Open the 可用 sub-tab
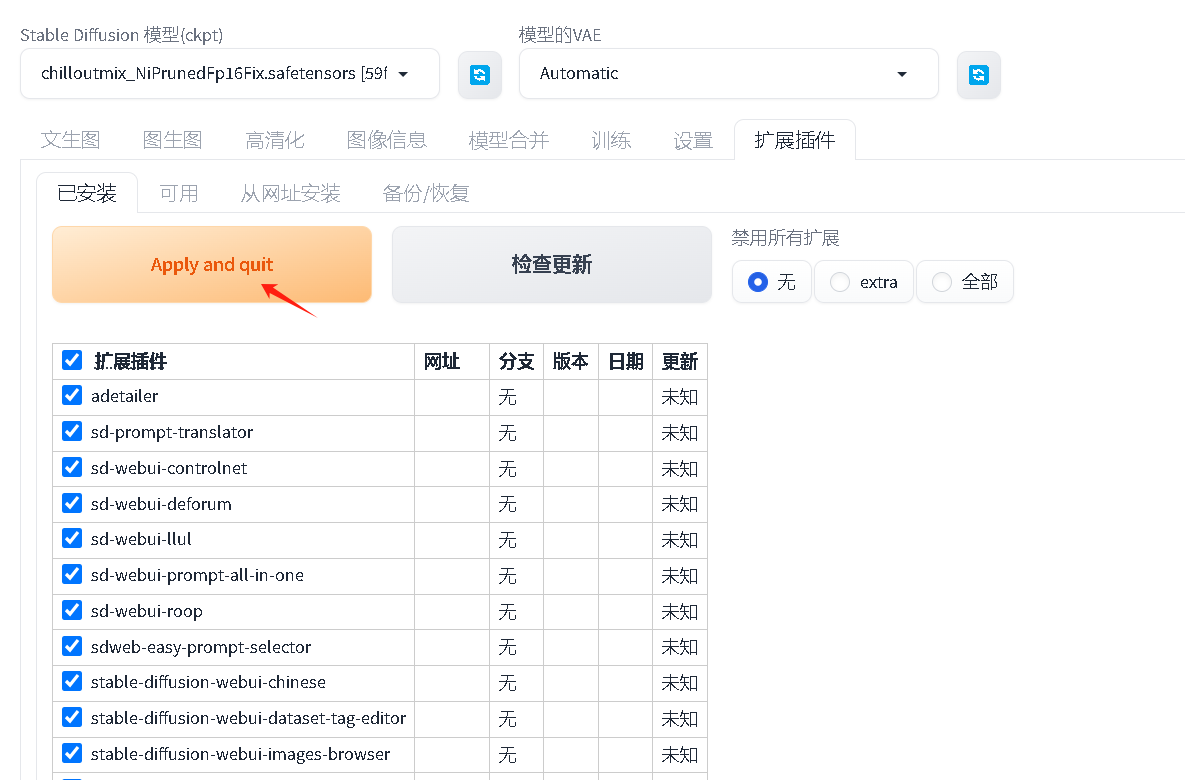Screen dimensions: 1185x780 [x=179, y=193]
